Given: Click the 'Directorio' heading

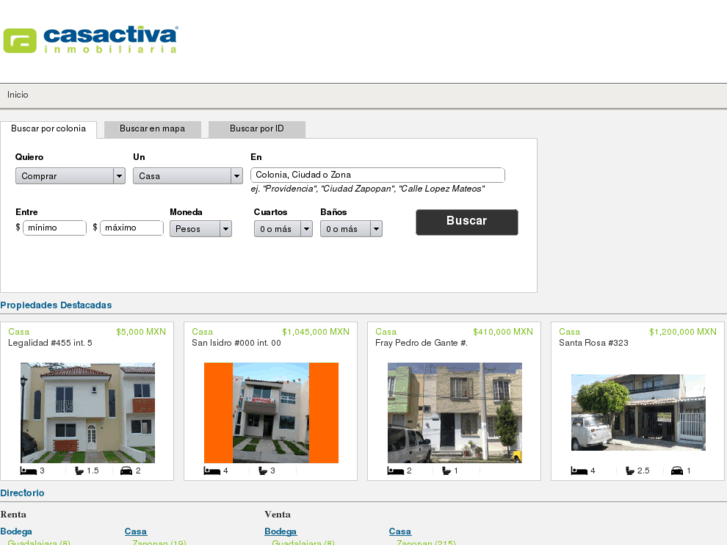Looking at the screenshot, I should pyautogui.click(x=22, y=493).
